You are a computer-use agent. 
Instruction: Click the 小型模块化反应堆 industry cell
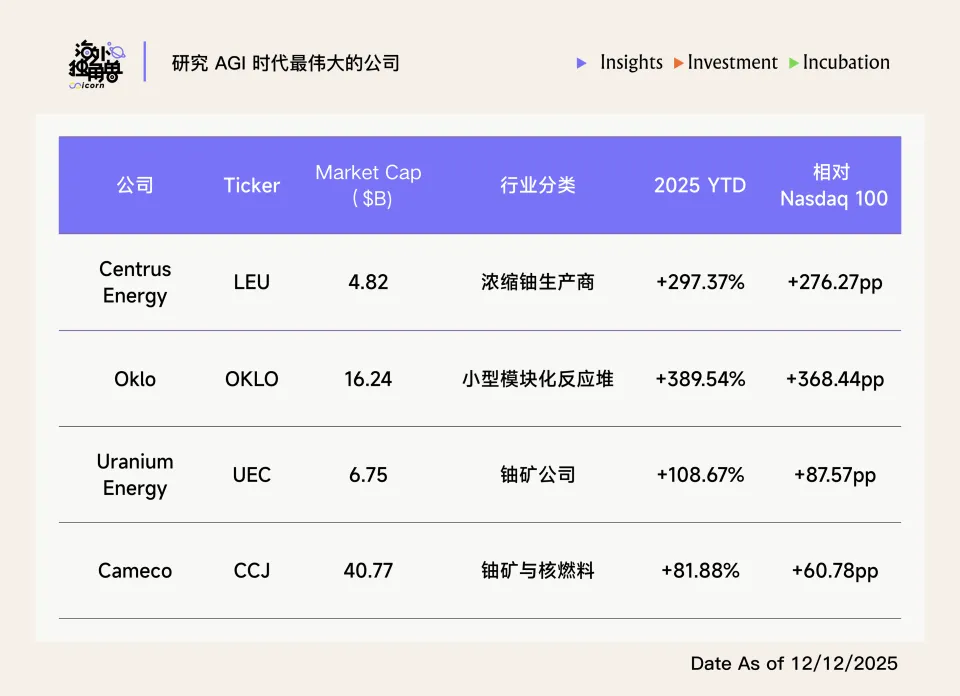click(x=538, y=379)
